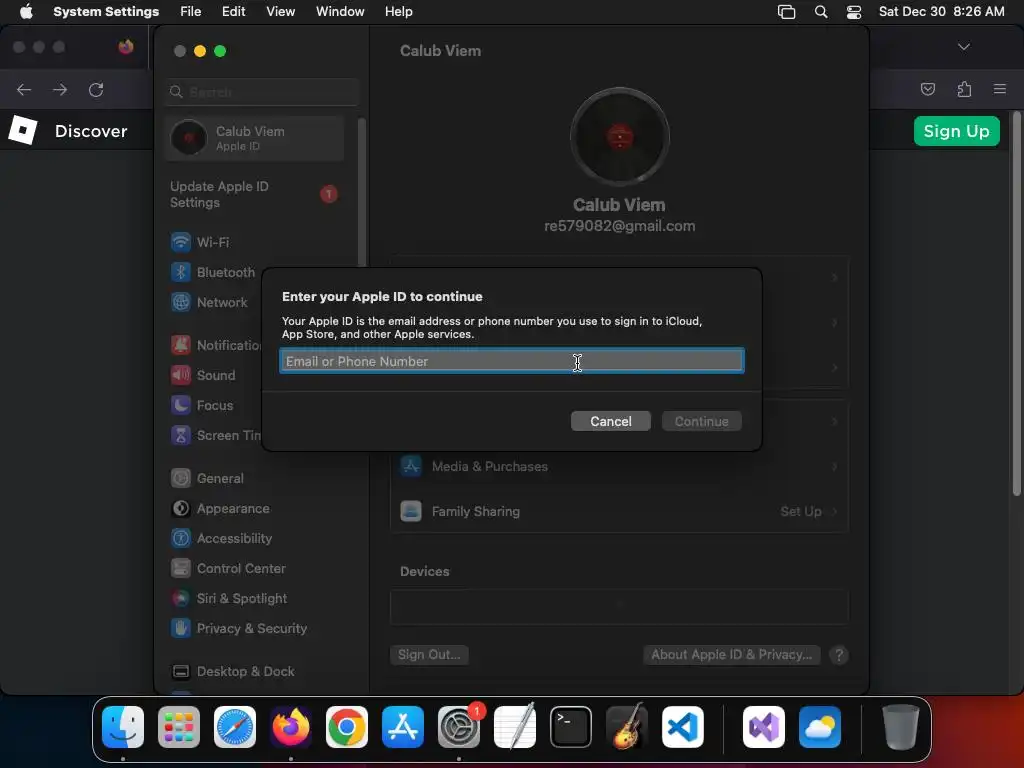Click the System Settings search field

[262, 92]
